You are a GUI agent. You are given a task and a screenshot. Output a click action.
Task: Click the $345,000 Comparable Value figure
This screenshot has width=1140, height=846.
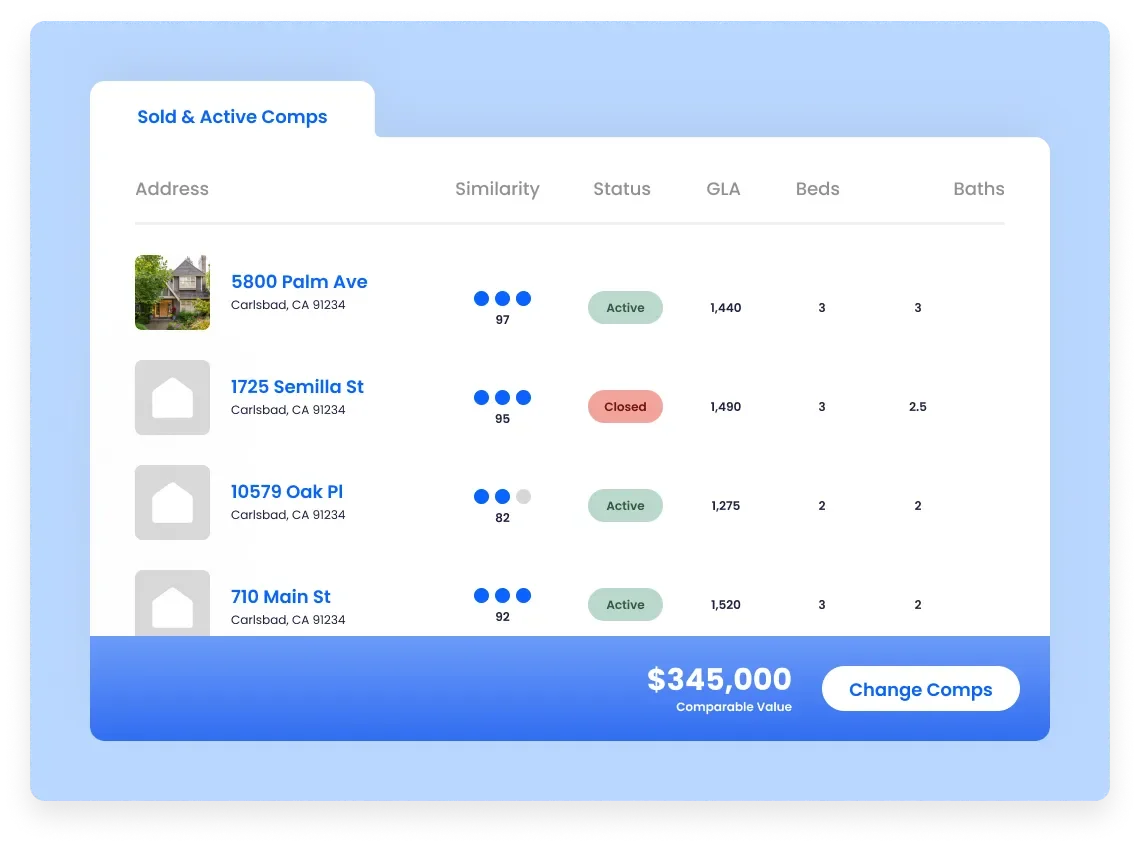coord(720,680)
